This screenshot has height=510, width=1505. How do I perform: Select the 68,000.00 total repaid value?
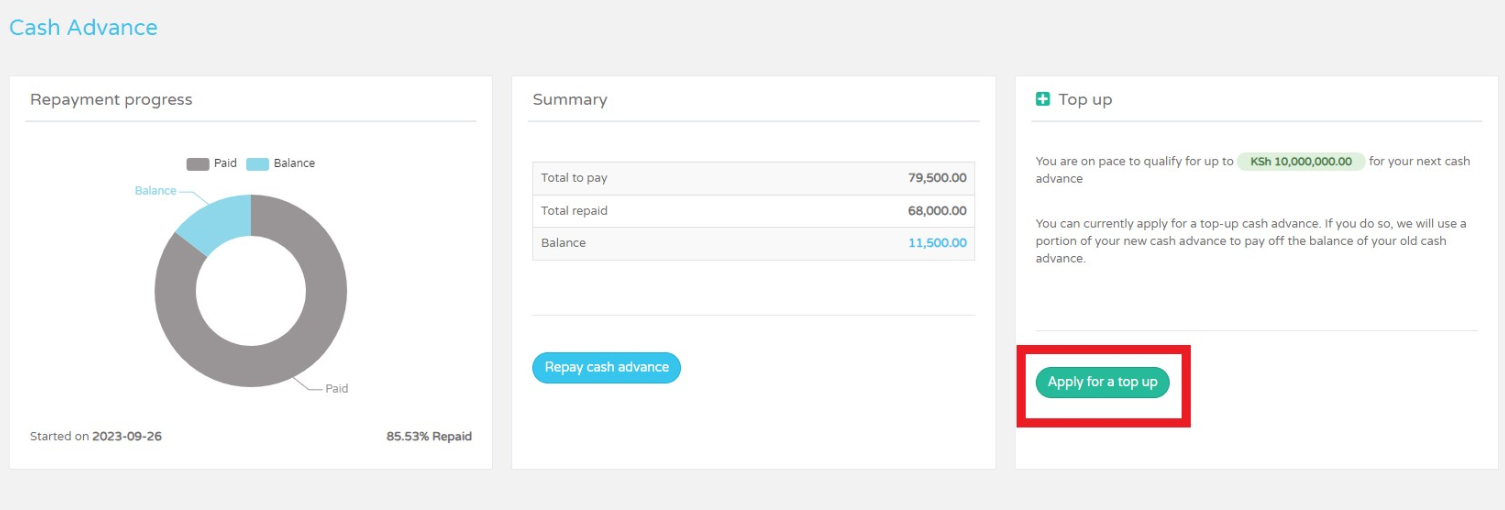coord(937,211)
